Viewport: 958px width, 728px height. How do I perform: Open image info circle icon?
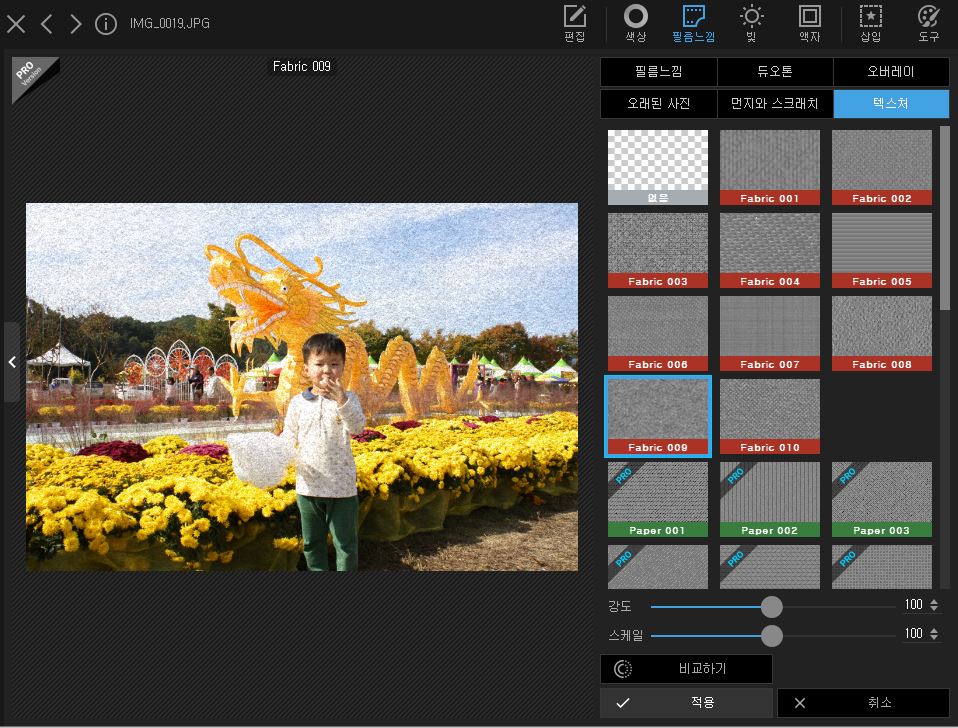pyautogui.click(x=106, y=24)
